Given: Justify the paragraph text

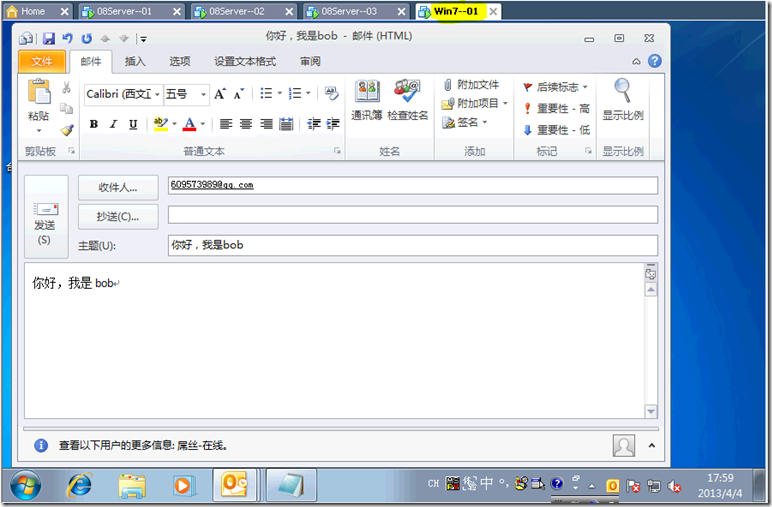Looking at the screenshot, I should (x=286, y=124).
